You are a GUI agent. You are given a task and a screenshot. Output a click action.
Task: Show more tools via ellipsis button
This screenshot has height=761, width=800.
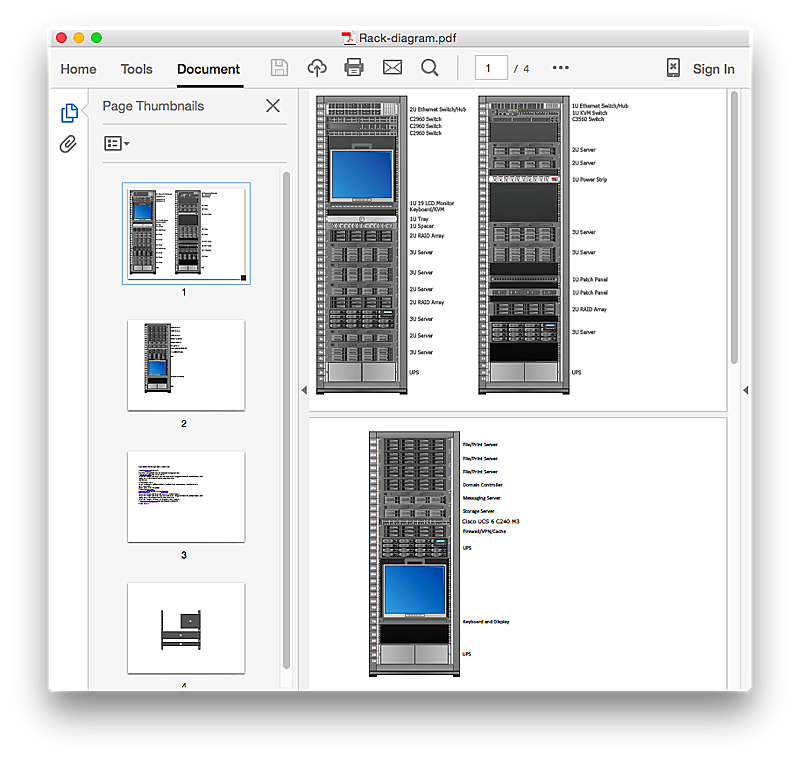coord(560,68)
